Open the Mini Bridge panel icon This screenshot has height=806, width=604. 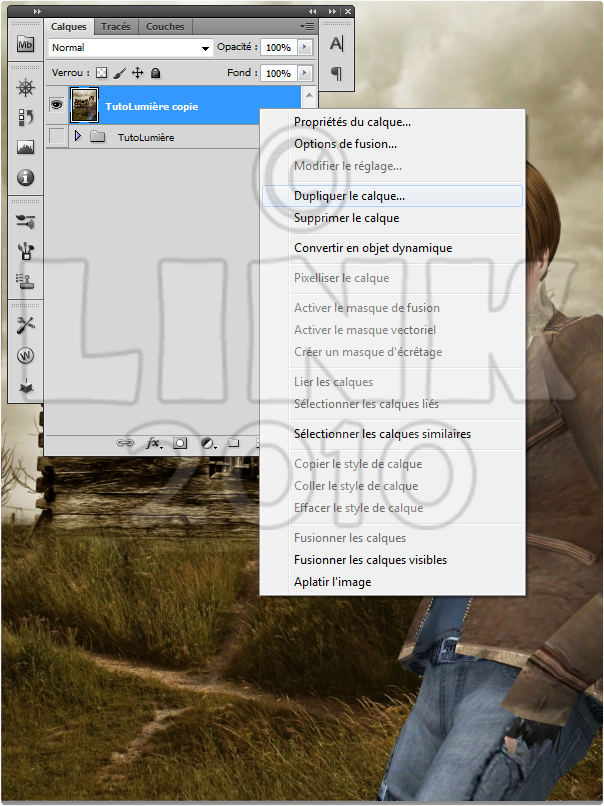(25, 43)
